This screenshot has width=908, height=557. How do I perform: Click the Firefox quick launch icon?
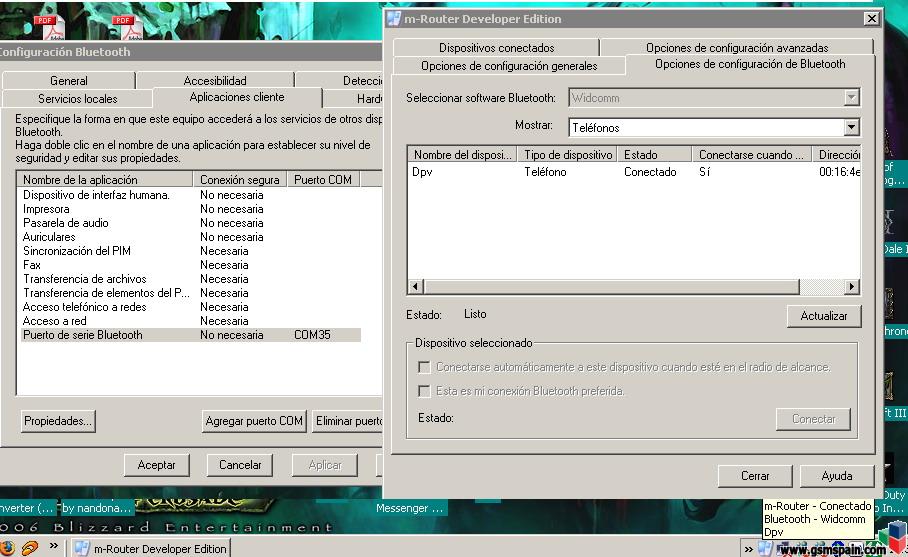click(x=8, y=548)
